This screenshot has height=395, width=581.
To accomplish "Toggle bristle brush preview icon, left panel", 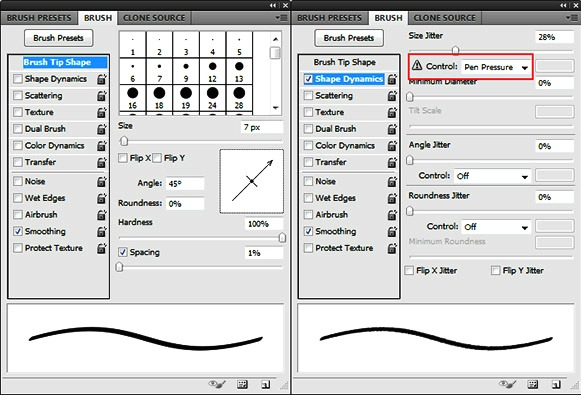I will (217, 384).
